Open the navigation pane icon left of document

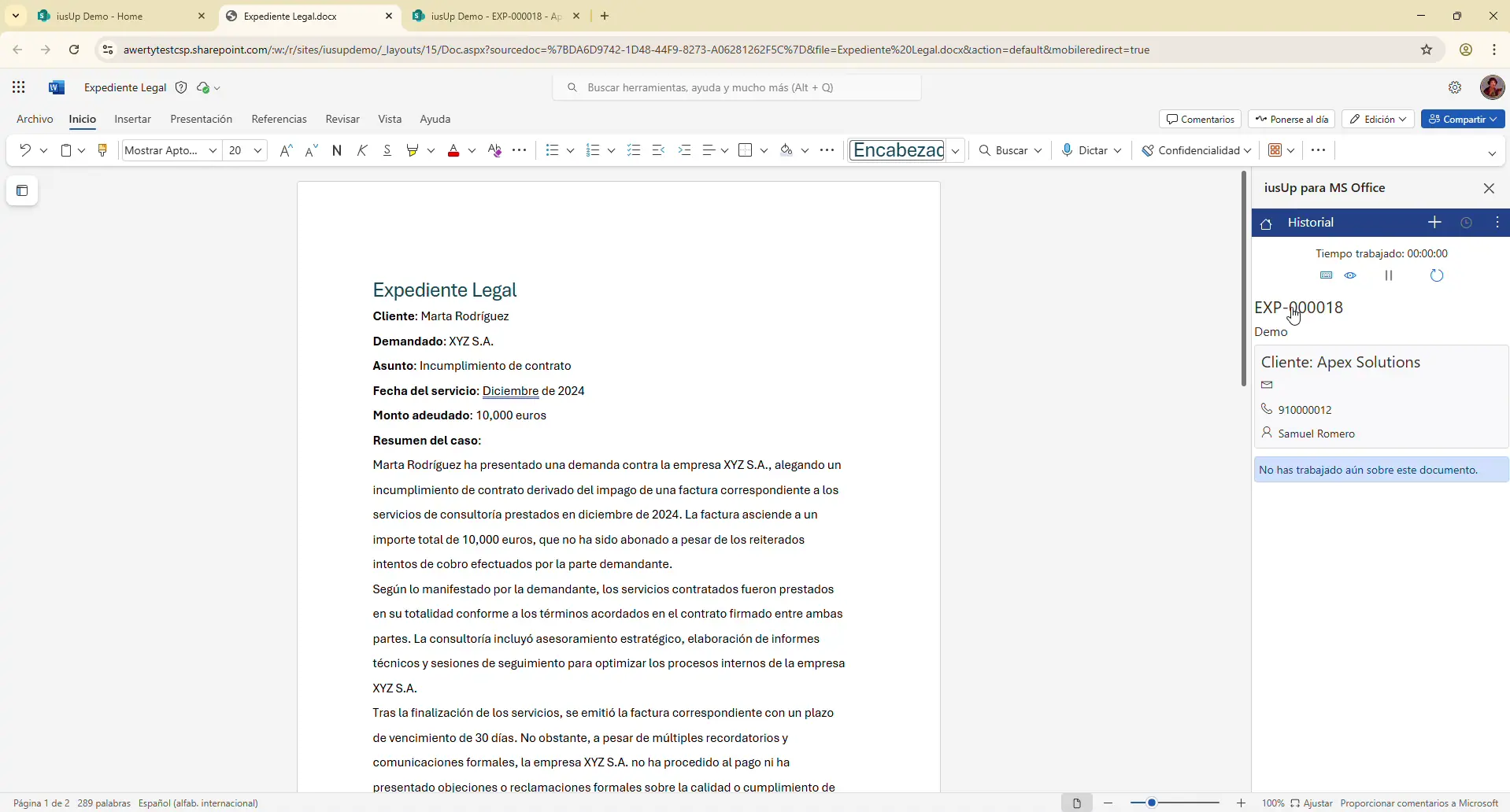[x=22, y=190]
